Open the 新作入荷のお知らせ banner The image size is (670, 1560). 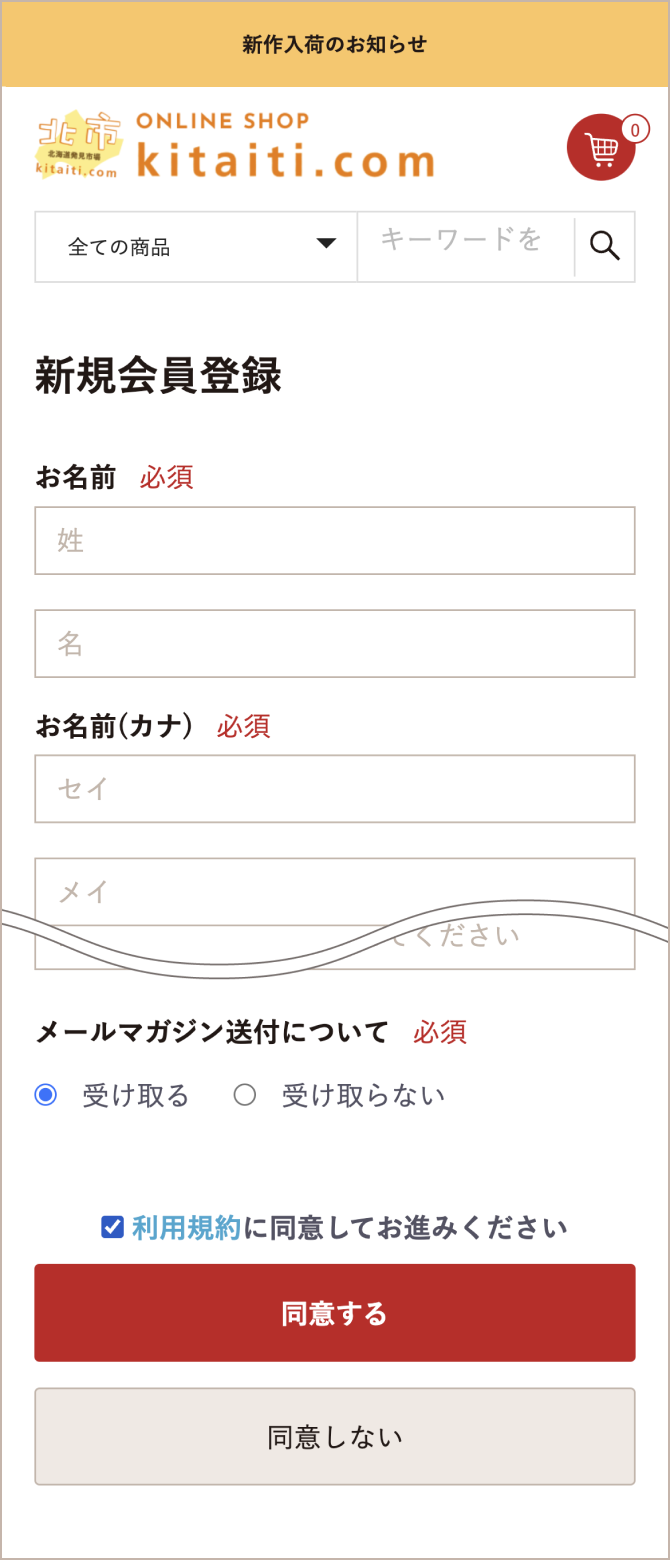pyautogui.click(x=335, y=44)
